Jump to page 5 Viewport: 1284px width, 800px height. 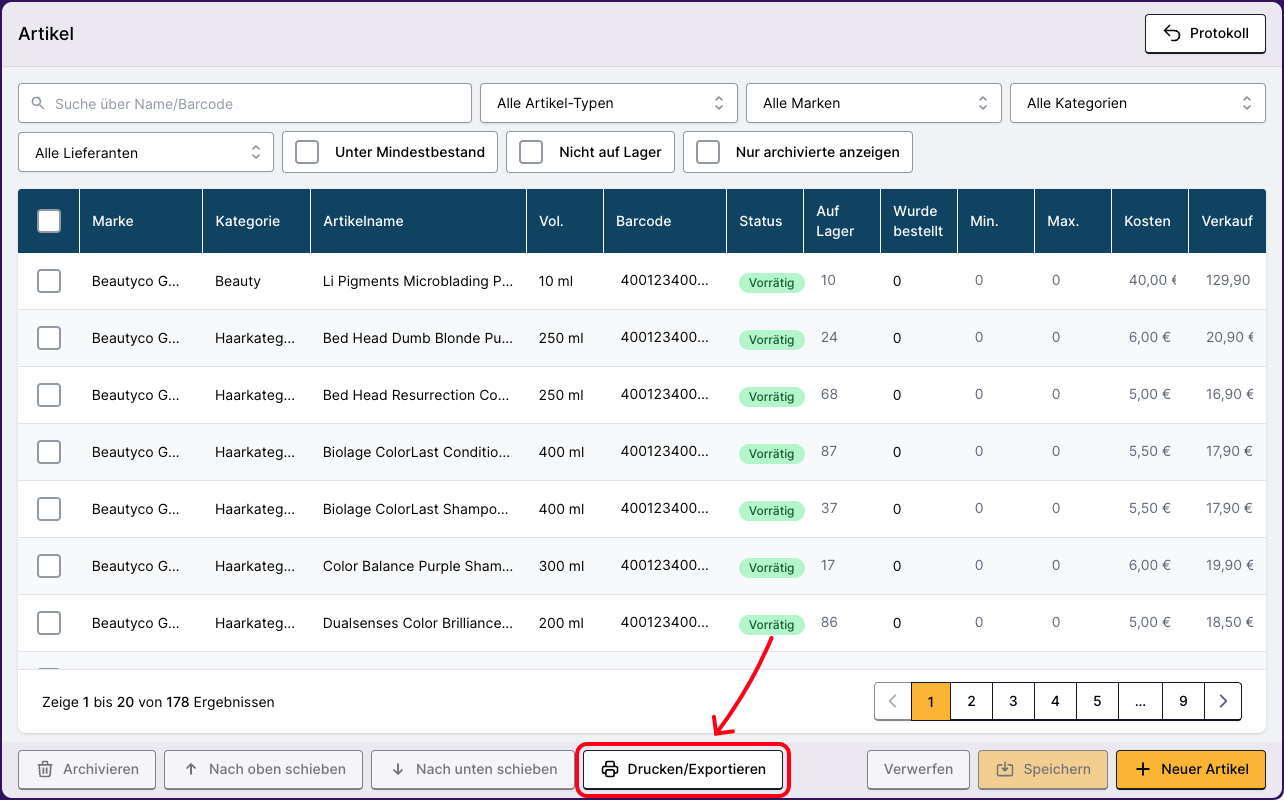1097,702
